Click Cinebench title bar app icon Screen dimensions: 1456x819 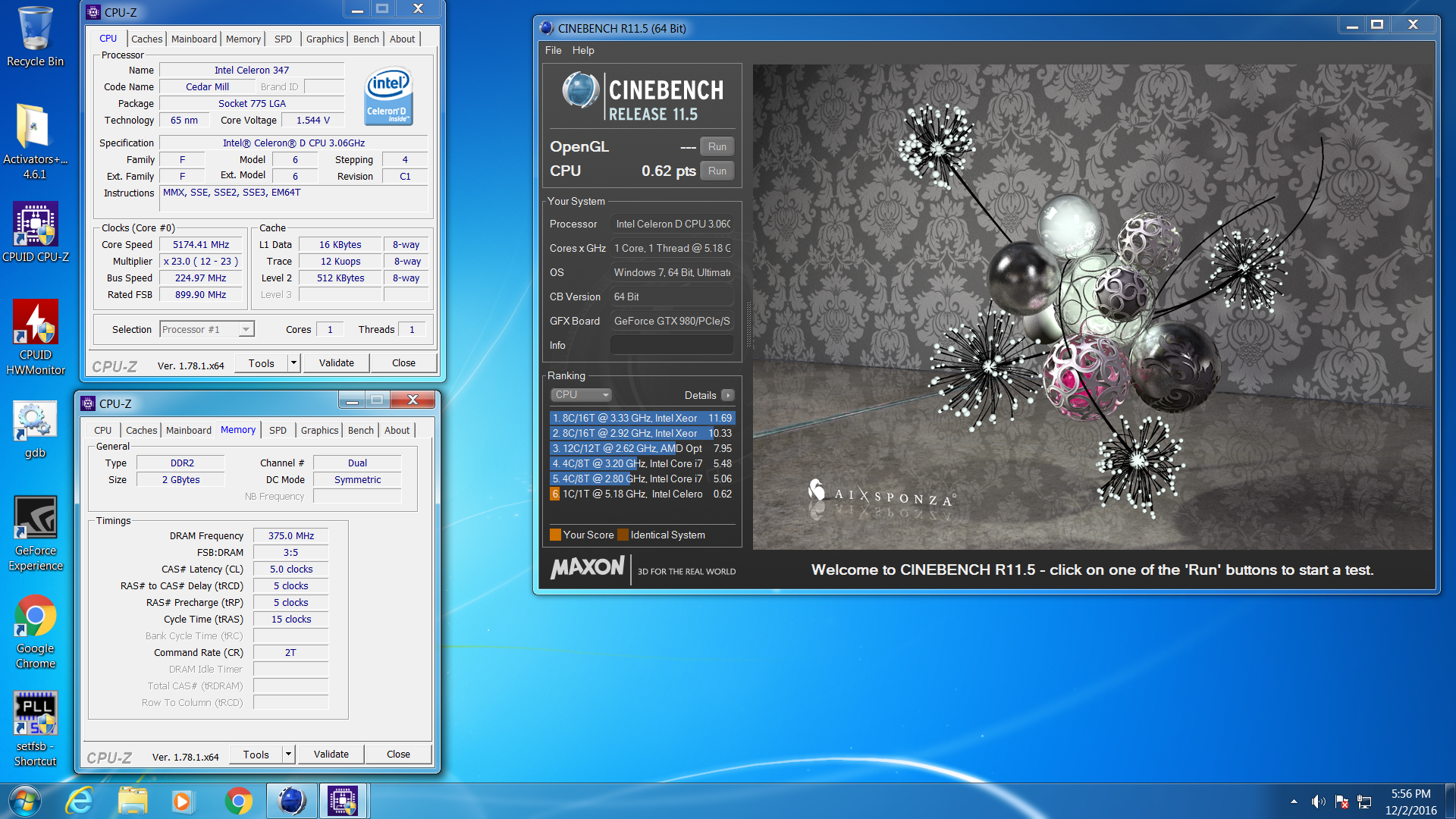coord(547,28)
